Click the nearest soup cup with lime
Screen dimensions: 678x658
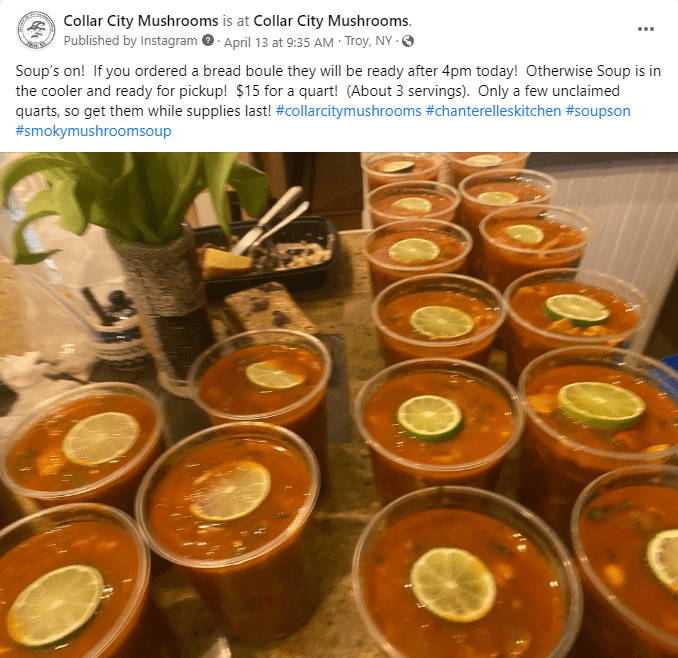(465, 575)
